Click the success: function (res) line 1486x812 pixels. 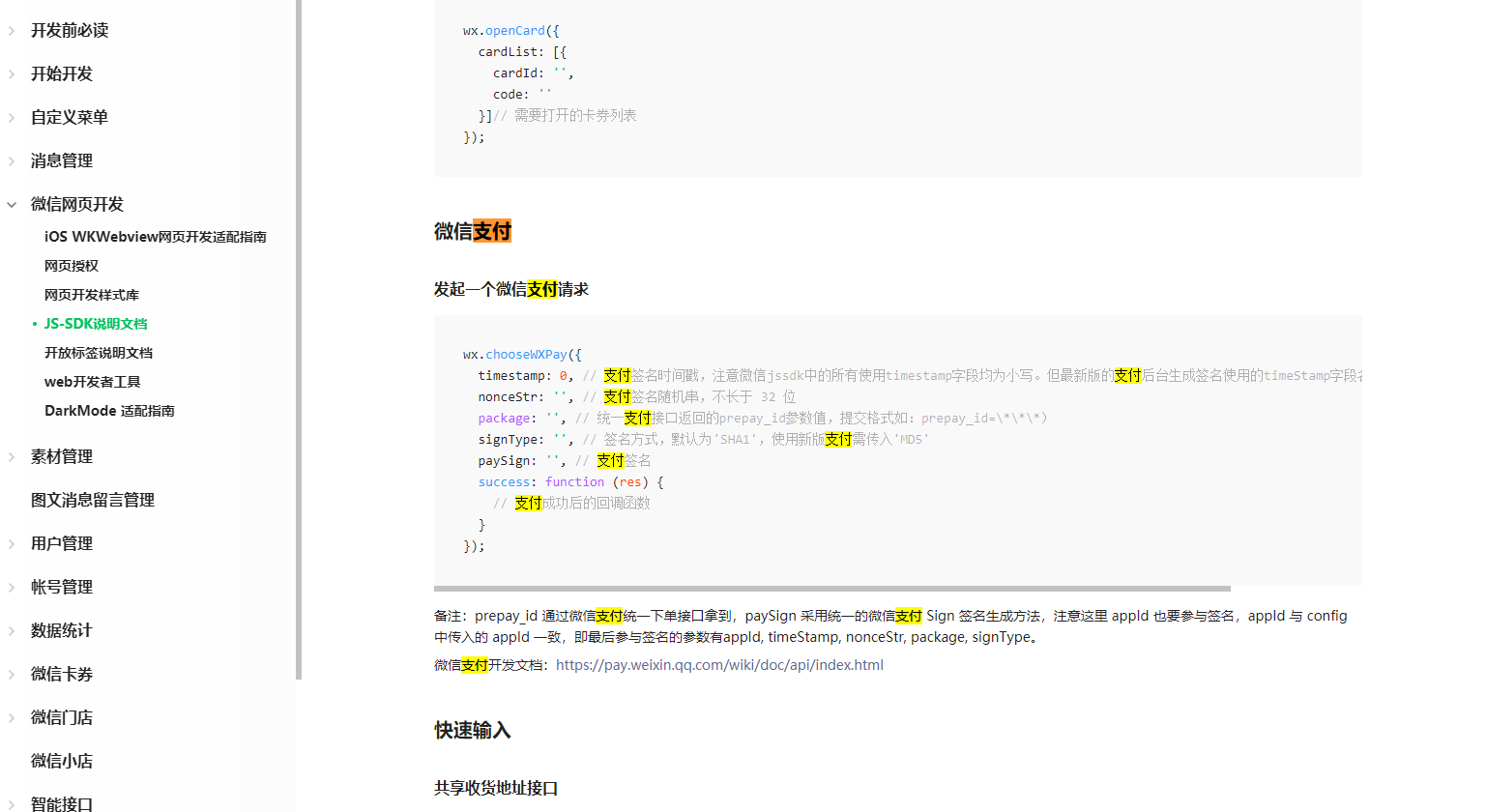tap(570, 482)
